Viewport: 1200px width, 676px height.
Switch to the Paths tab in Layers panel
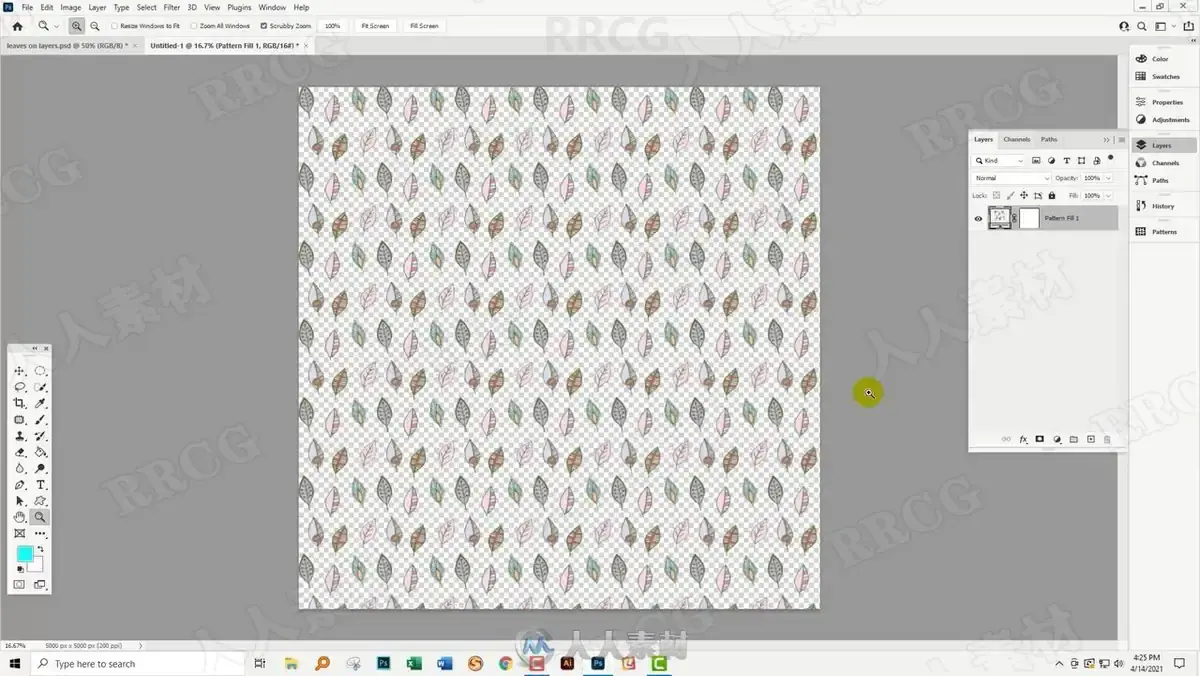(1049, 139)
